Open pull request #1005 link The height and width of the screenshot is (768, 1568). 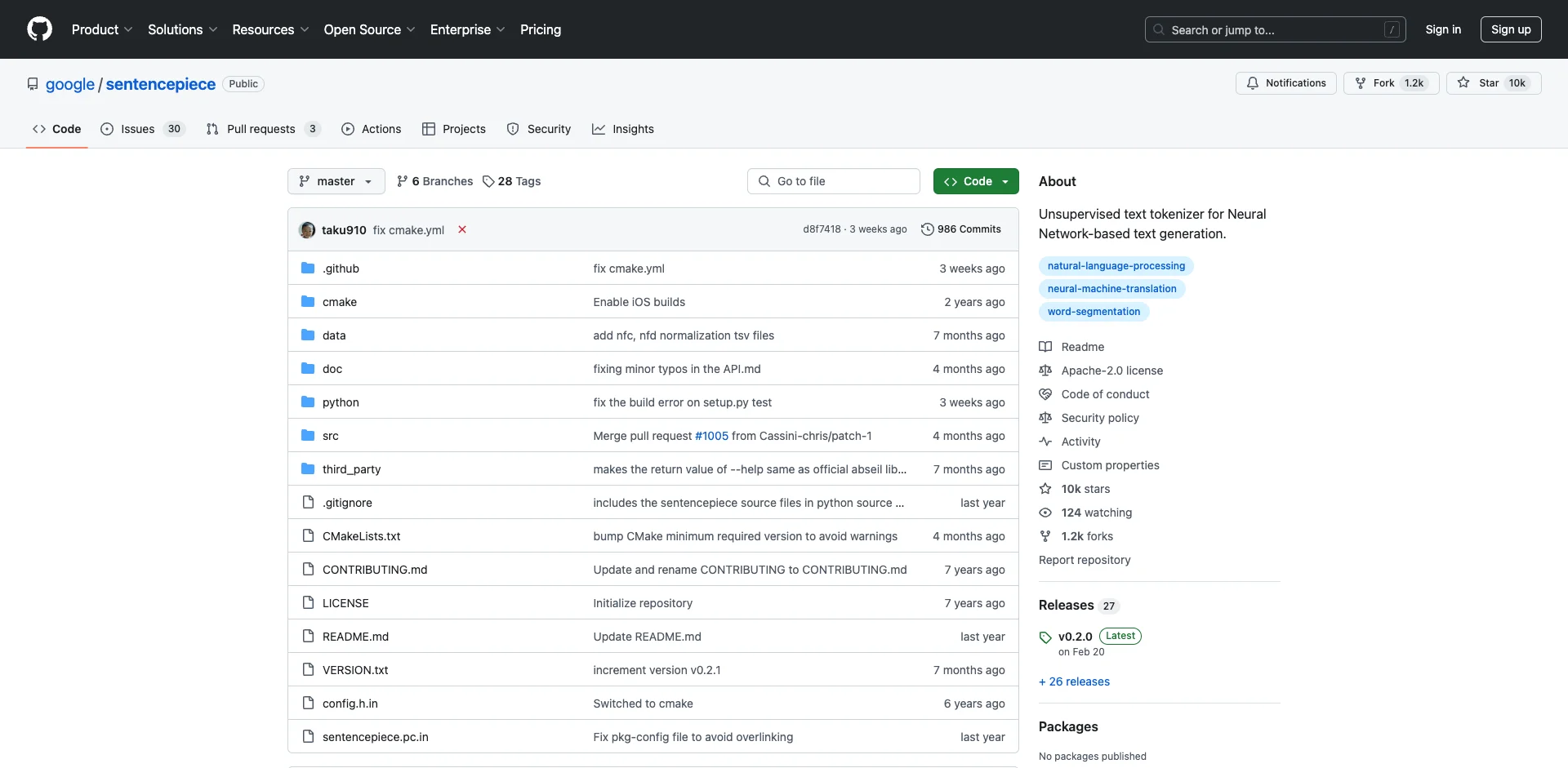pos(711,436)
